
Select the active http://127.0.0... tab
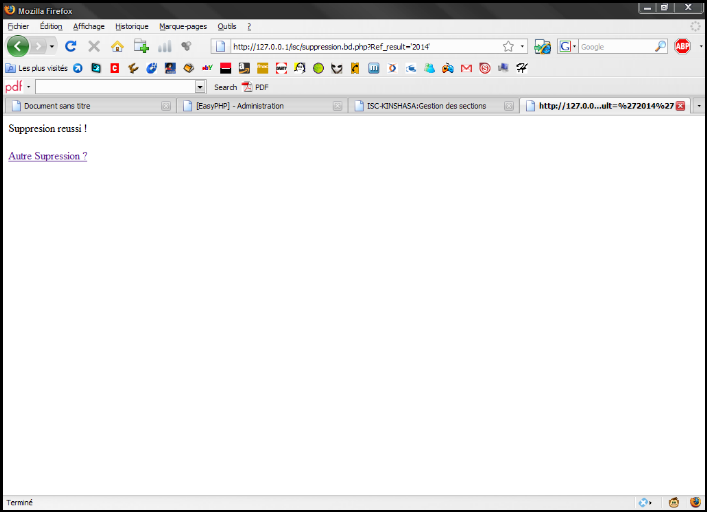tap(605, 106)
